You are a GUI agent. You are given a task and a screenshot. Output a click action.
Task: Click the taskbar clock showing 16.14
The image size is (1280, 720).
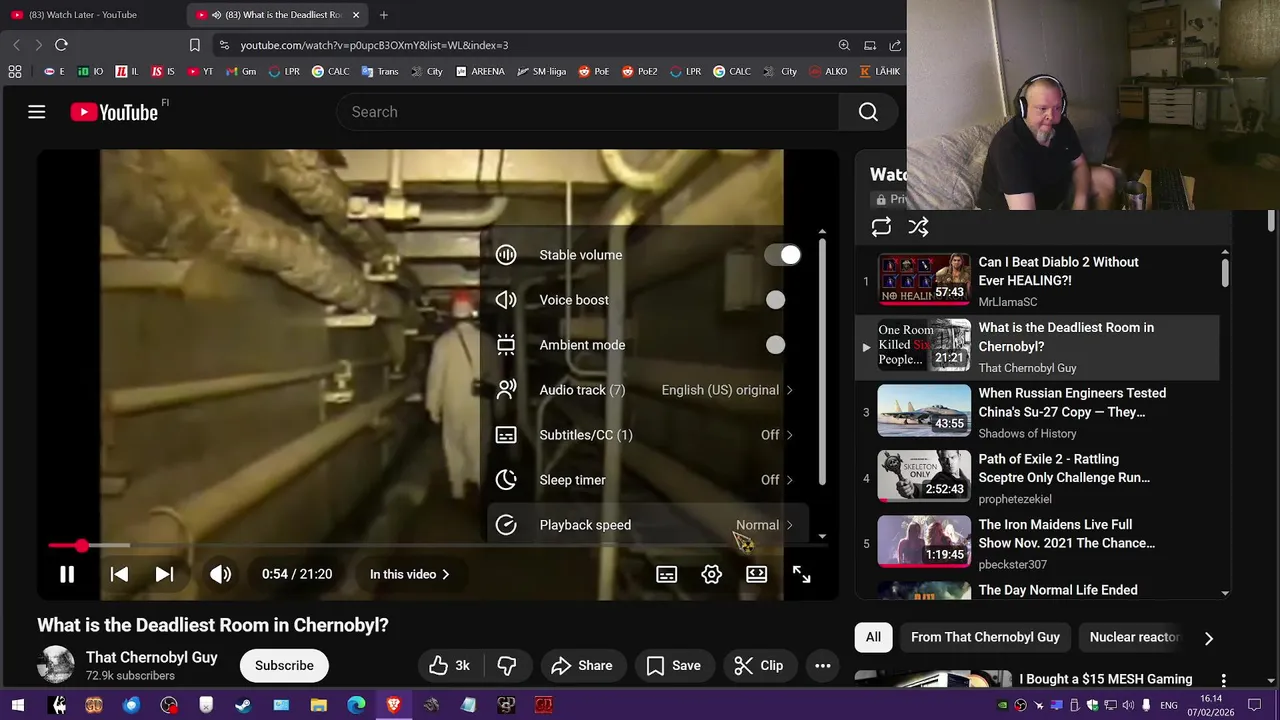point(1211,704)
